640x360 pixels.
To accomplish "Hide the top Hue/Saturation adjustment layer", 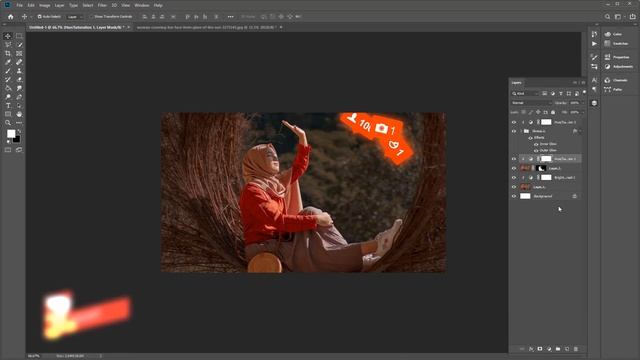I will (514, 122).
